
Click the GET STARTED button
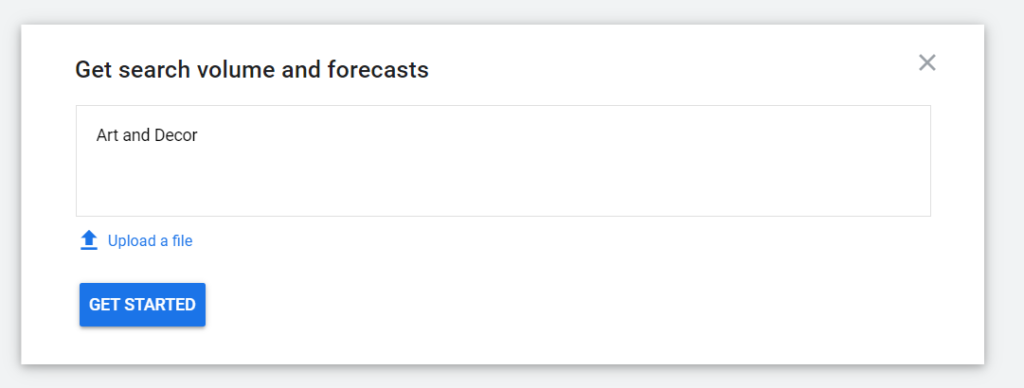click(x=142, y=304)
